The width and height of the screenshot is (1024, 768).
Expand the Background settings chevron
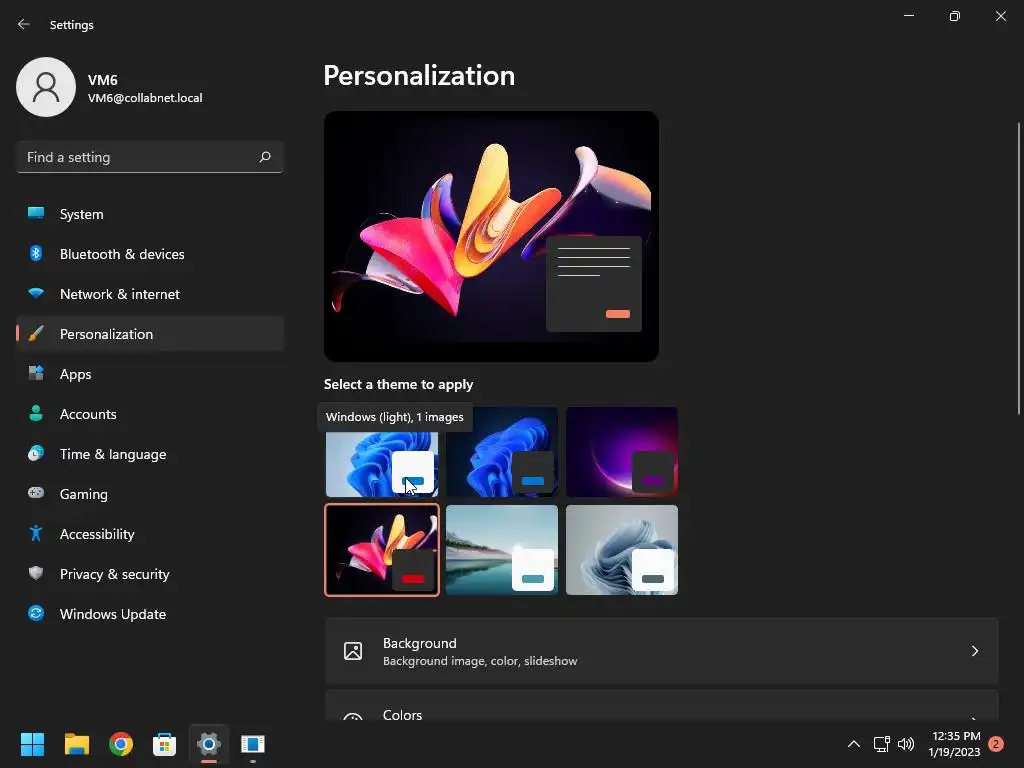click(974, 651)
